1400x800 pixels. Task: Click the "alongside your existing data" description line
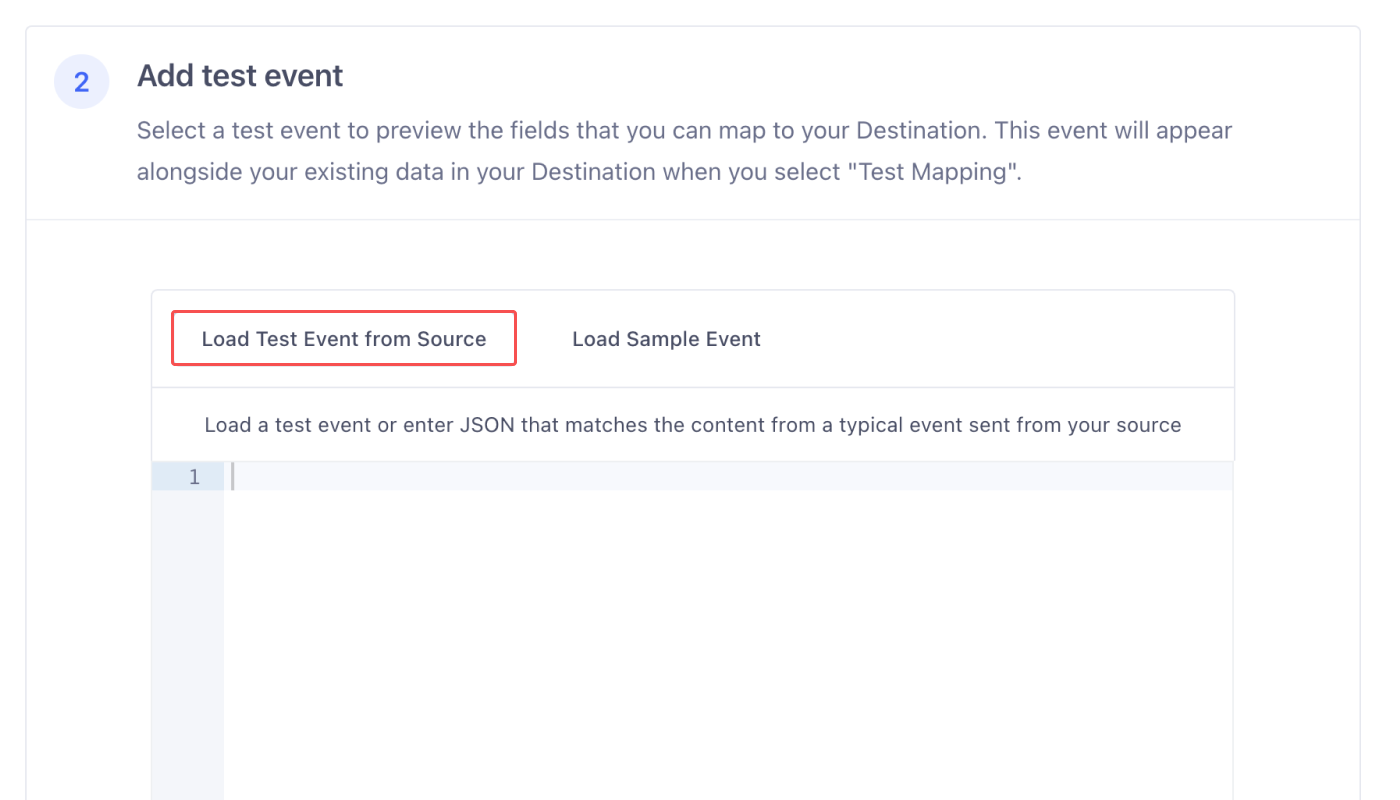coord(580,172)
